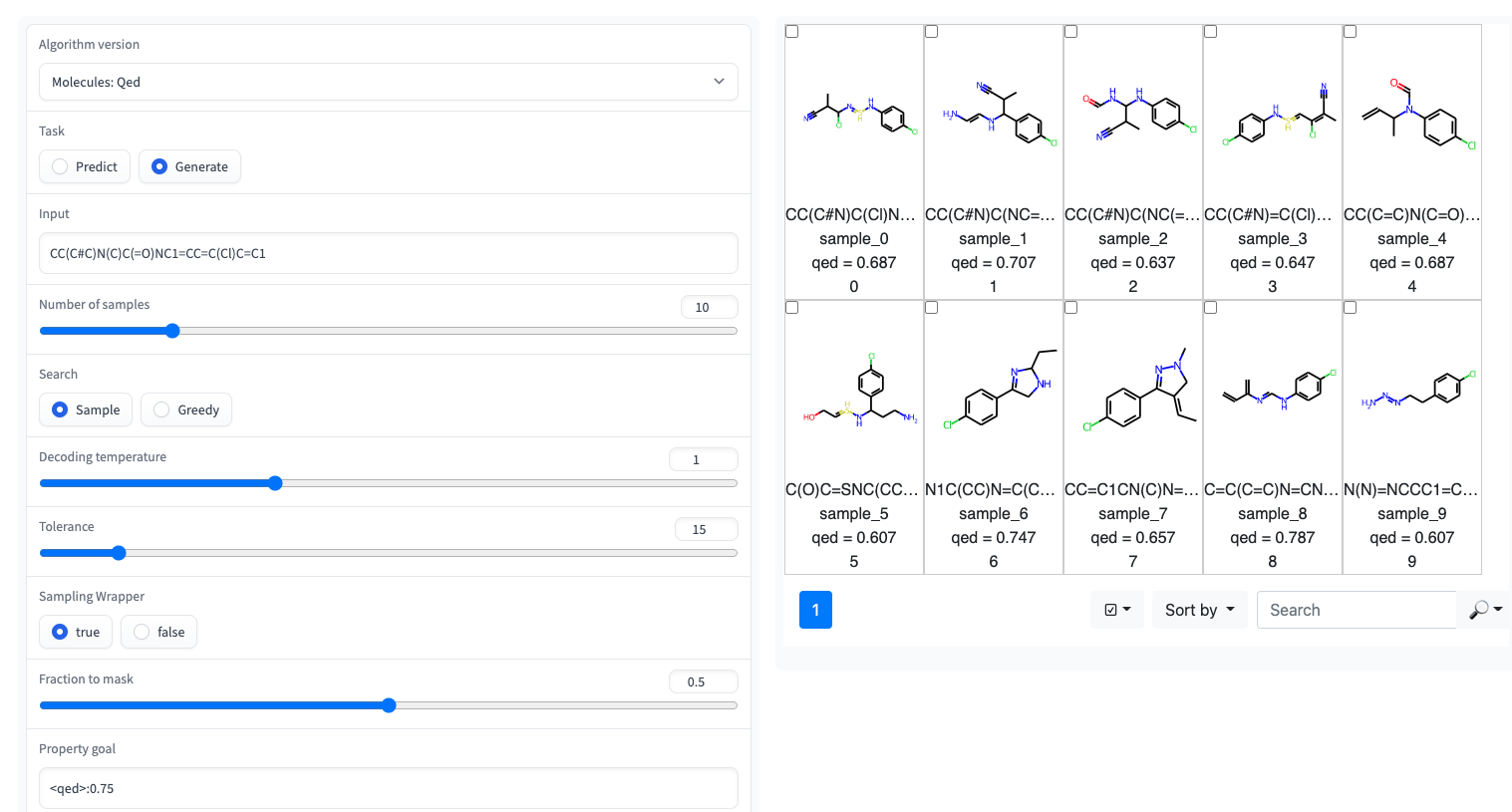Choose Greedy search option
This screenshot has width=1512, height=812.
pos(162,409)
